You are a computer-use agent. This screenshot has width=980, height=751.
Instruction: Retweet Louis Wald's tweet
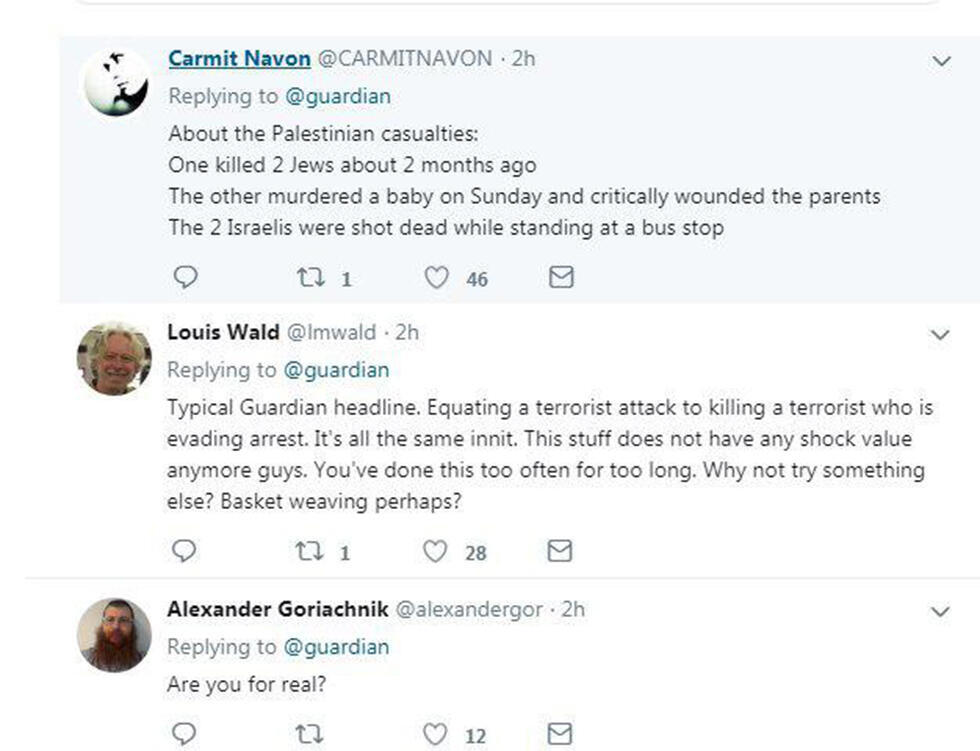310,551
